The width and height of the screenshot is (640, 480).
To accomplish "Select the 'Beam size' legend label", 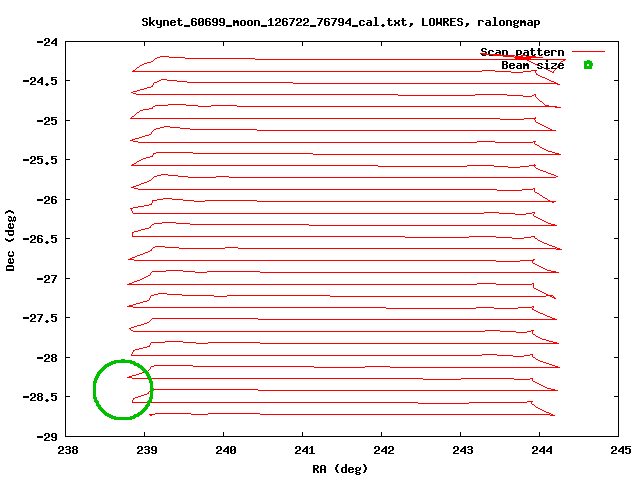I will (x=533, y=65).
